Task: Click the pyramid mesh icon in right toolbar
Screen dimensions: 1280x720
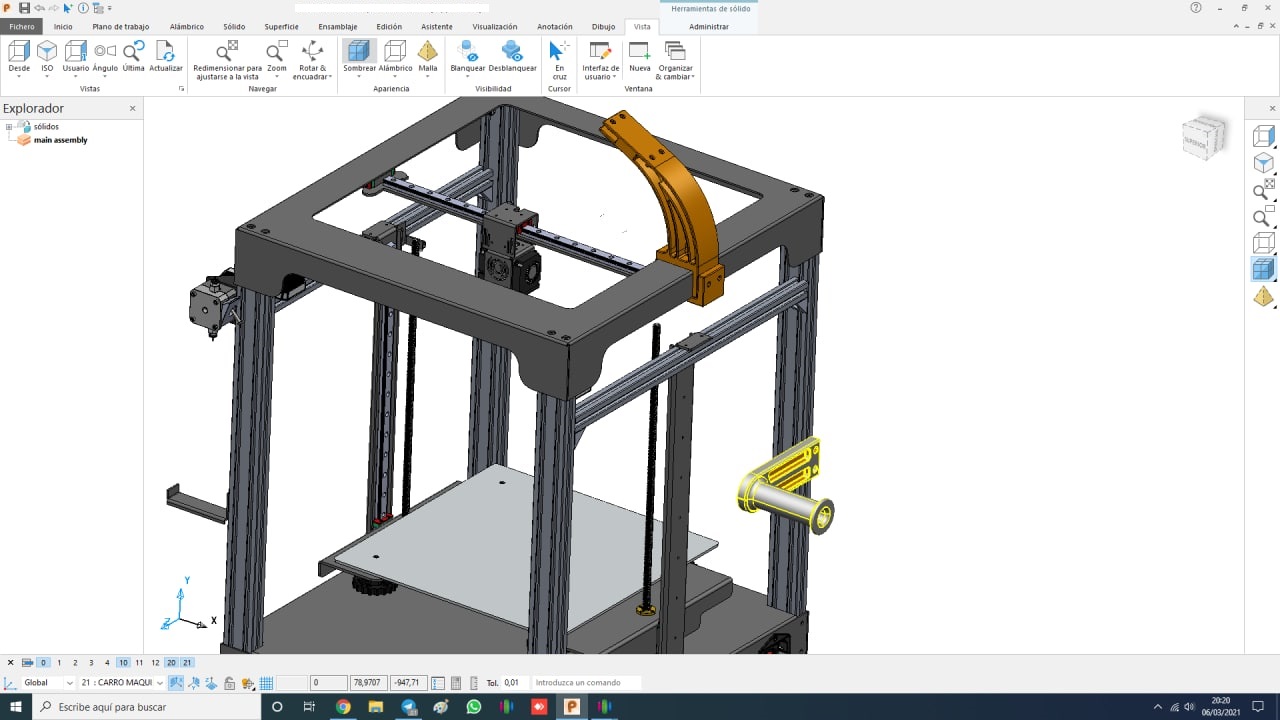Action: click(x=1264, y=296)
